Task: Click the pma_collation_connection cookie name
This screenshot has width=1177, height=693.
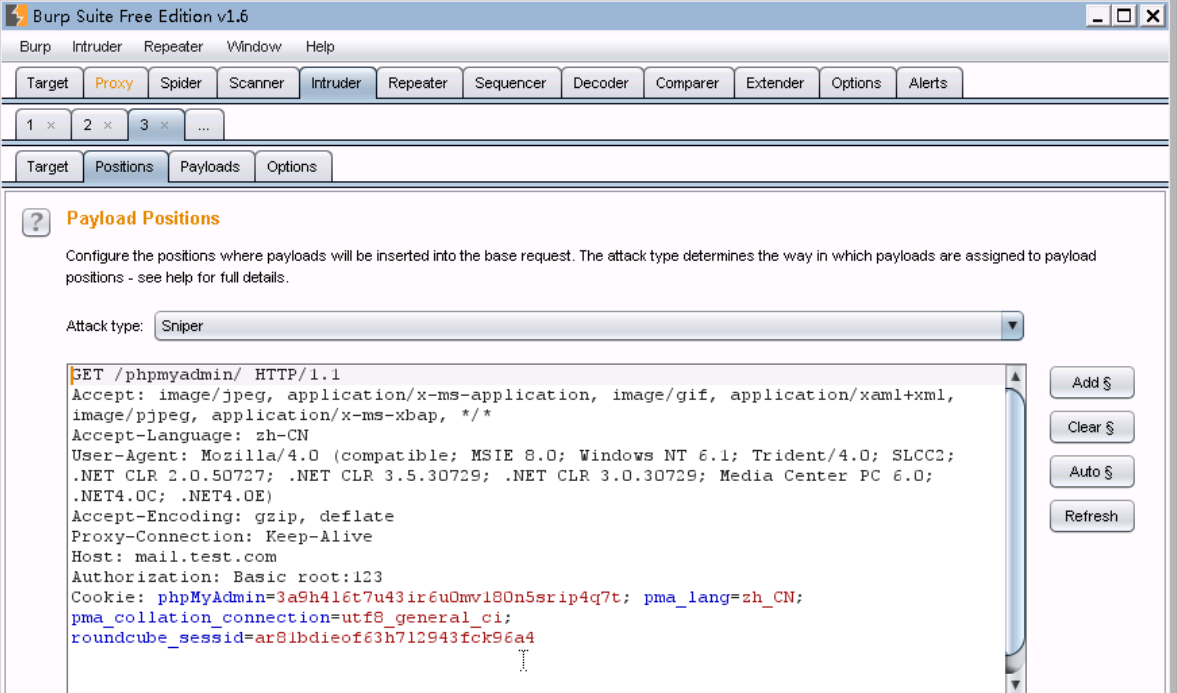Action: [x=200, y=618]
